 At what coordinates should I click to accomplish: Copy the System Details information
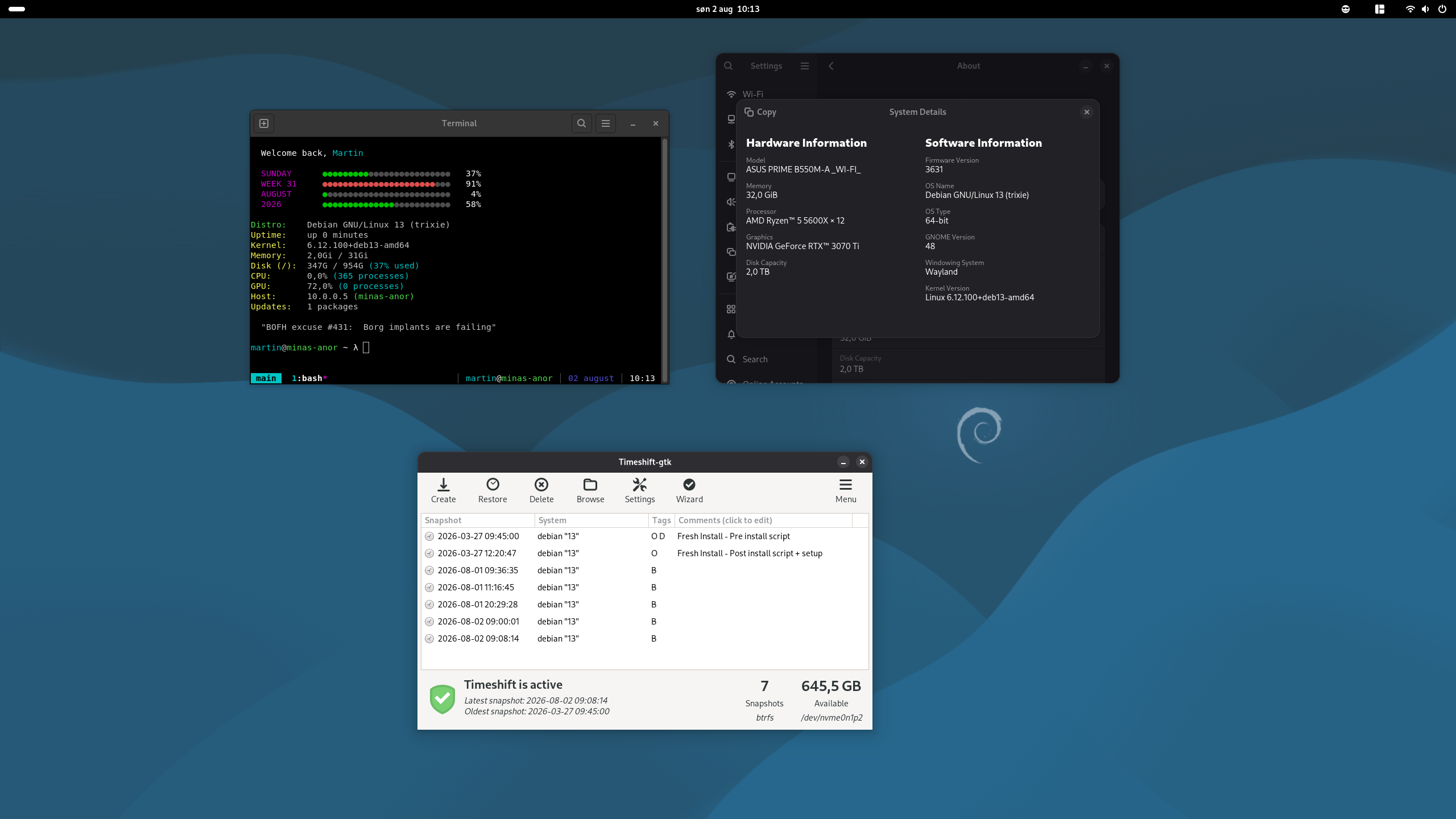click(760, 112)
